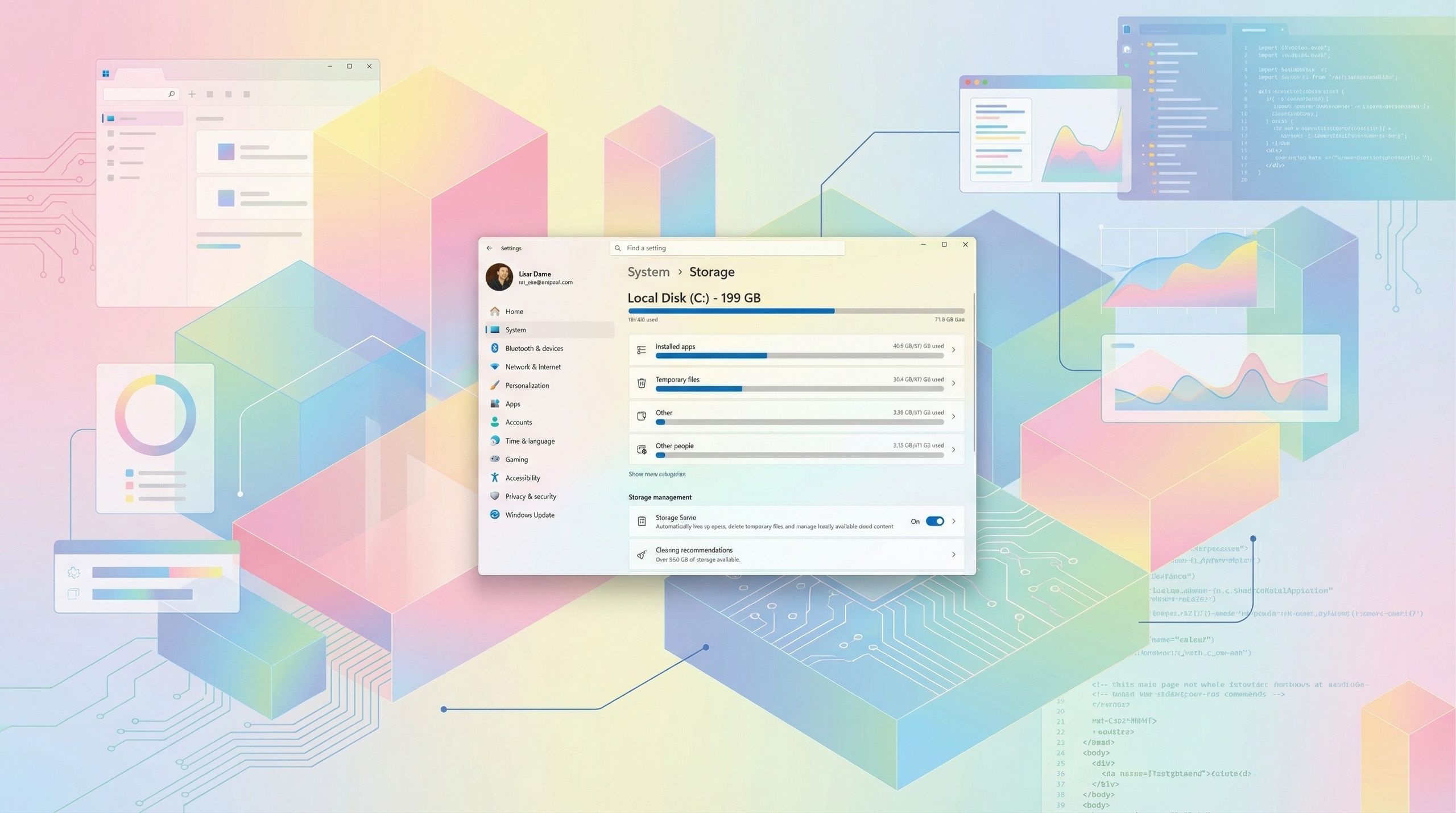Select Time & language in sidebar
The image size is (1456, 813).
point(530,441)
